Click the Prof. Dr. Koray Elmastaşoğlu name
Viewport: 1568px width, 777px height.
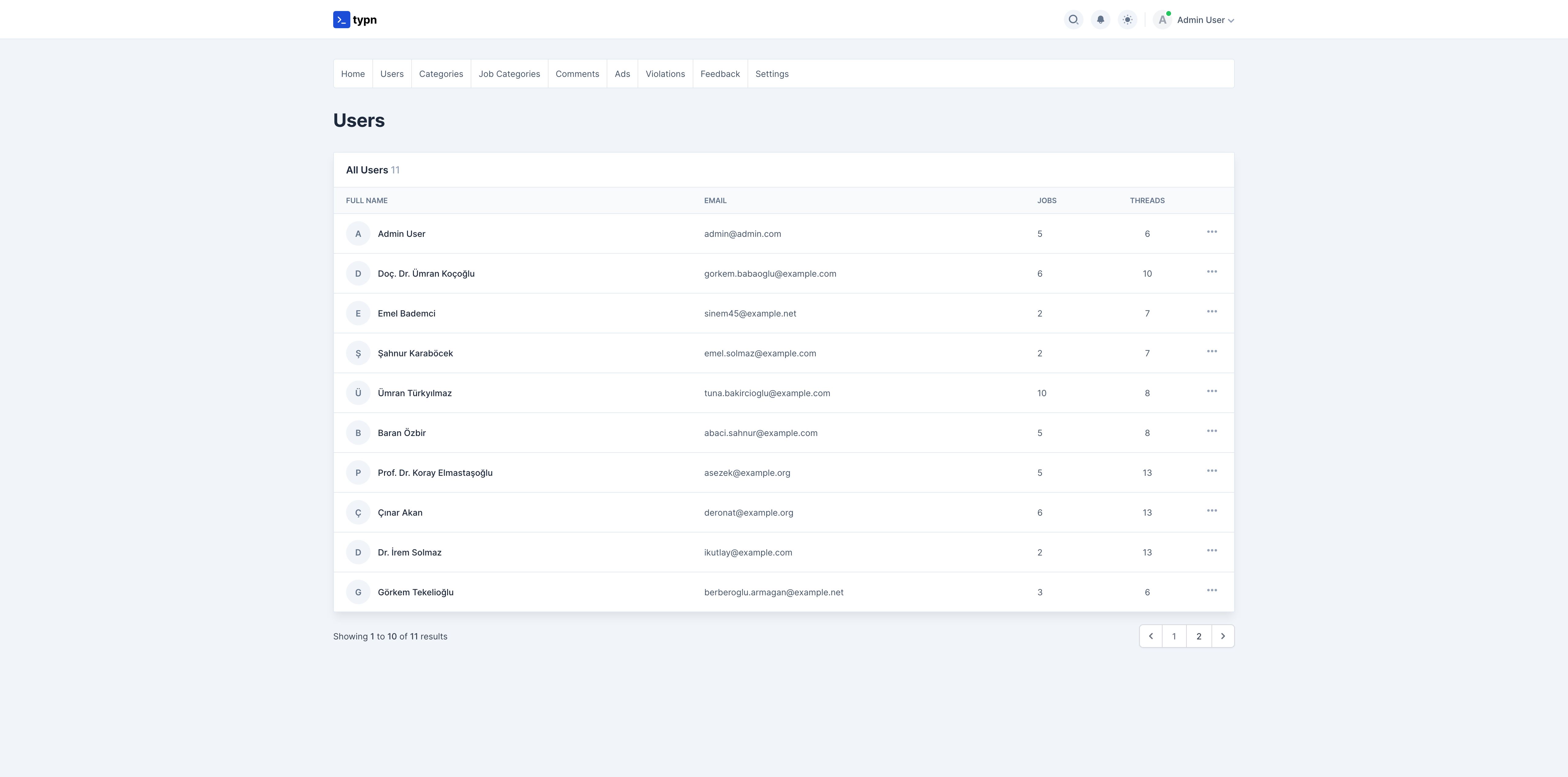click(x=435, y=472)
